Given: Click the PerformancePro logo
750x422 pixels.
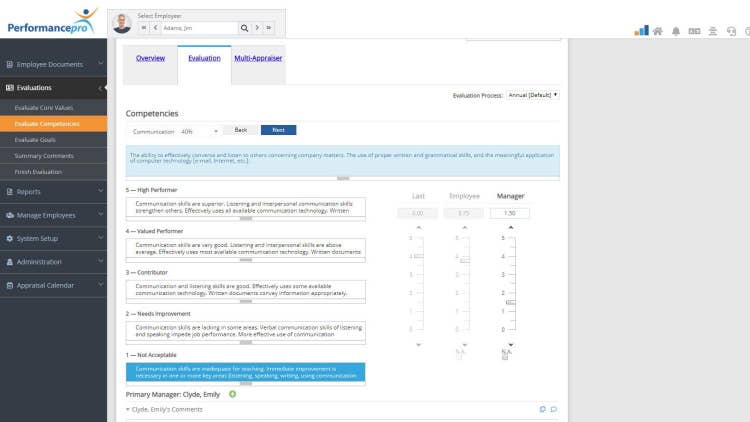Looking at the screenshot, I should 52,22.
